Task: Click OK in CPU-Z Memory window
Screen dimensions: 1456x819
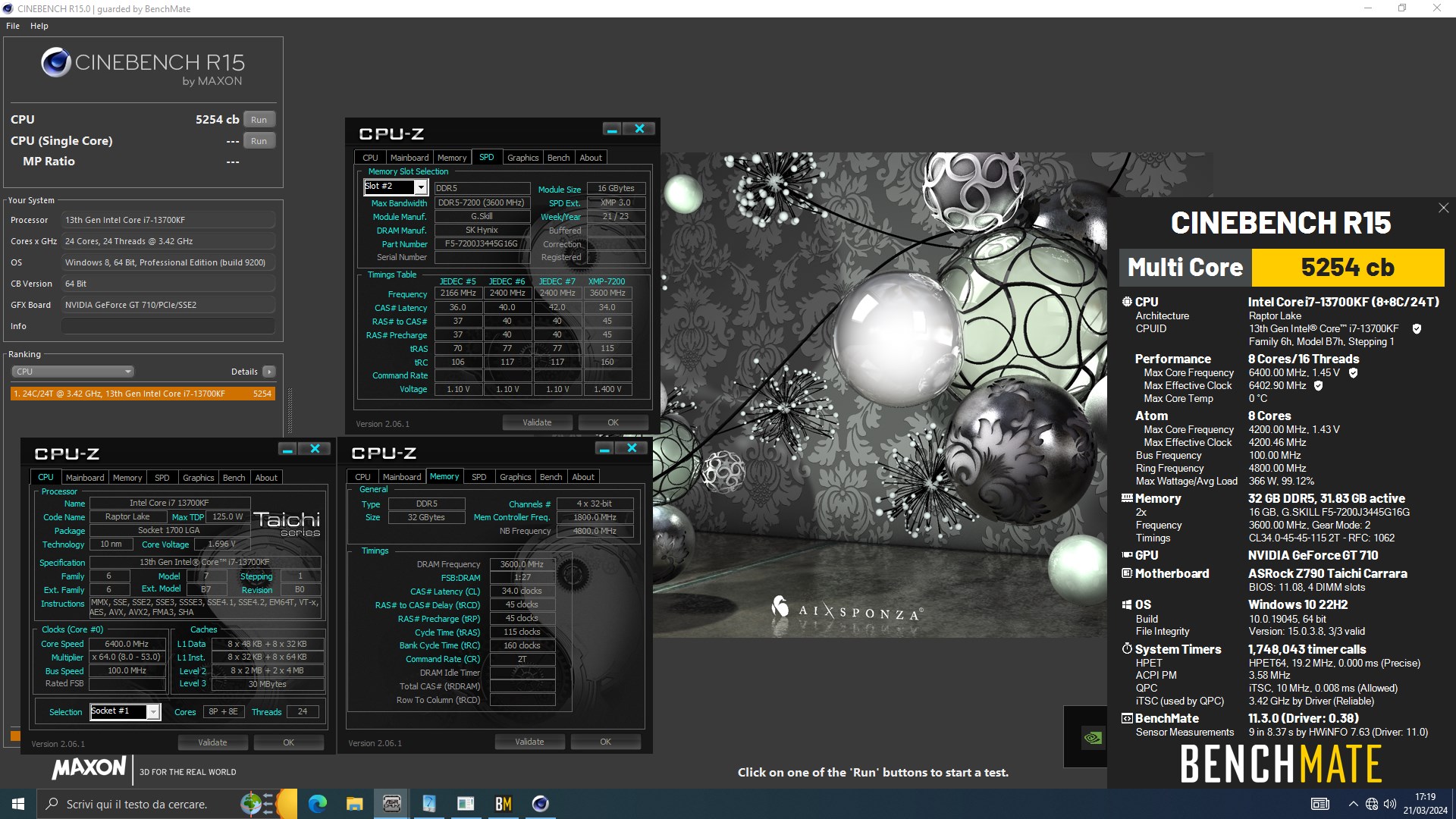Action: pos(606,742)
